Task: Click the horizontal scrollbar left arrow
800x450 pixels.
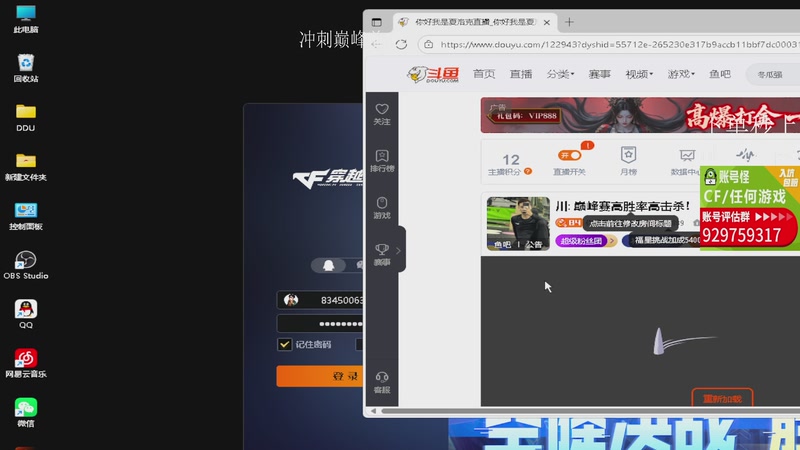Action: pos(373,411)
